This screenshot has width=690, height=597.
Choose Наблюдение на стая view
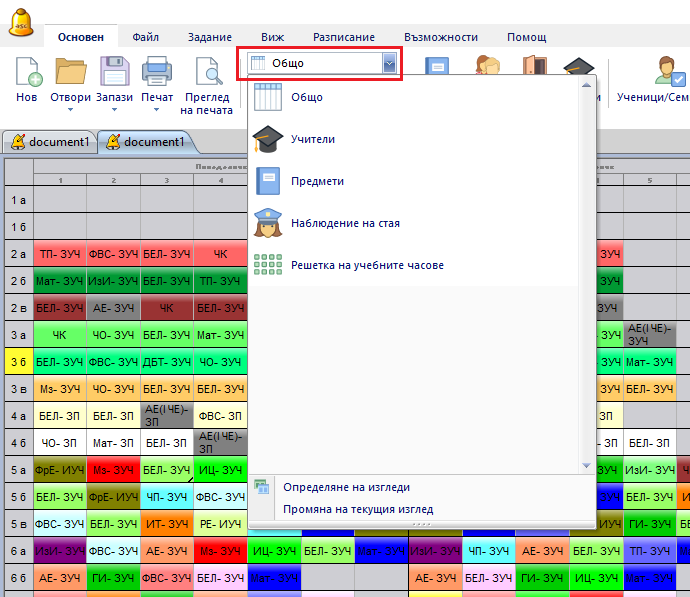(x=345, y=223)
